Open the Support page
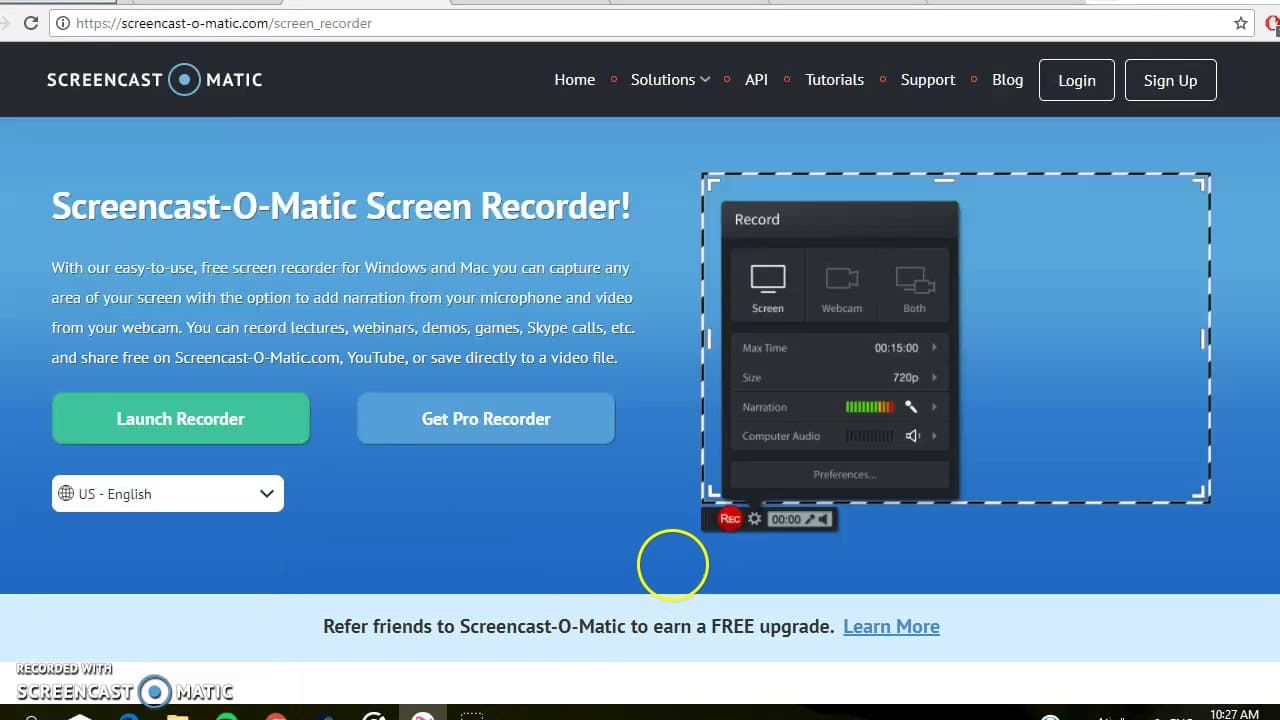Screen dimensions: 1280x720 click(928, 80)
